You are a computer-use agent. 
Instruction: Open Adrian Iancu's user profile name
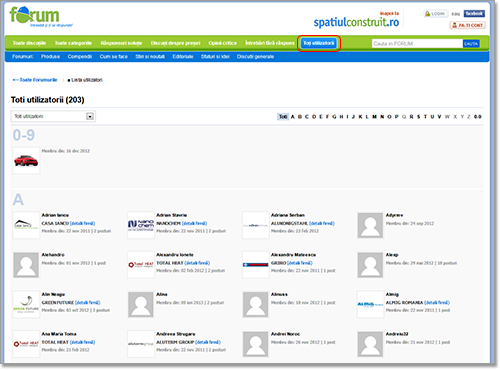coord(55,215)
